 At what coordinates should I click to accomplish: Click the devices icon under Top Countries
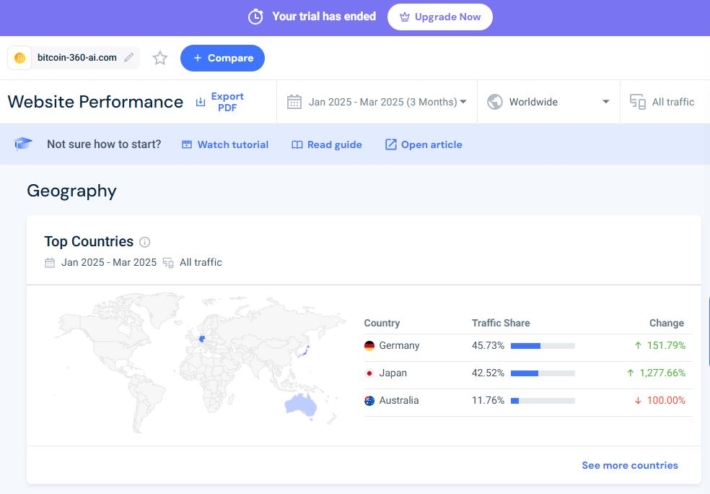point(168,263)
